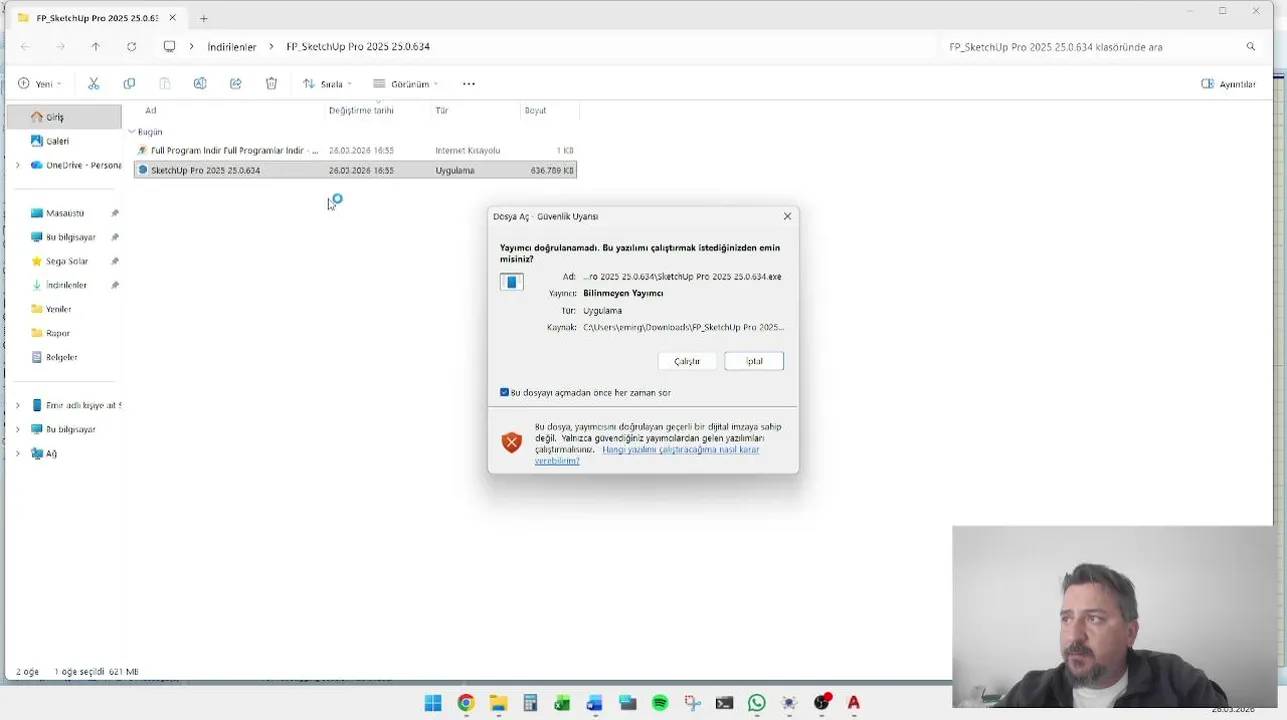Open the three-dots more options menu
This screenshot has height=720, width=1287.
(469, 84)
